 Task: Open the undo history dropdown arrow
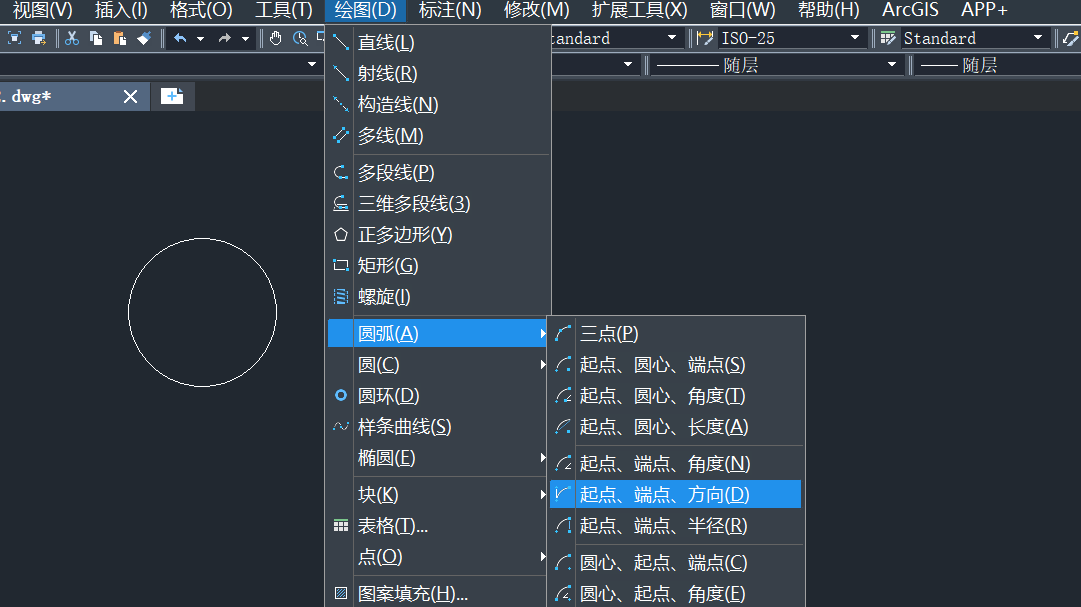coord(201,39)
